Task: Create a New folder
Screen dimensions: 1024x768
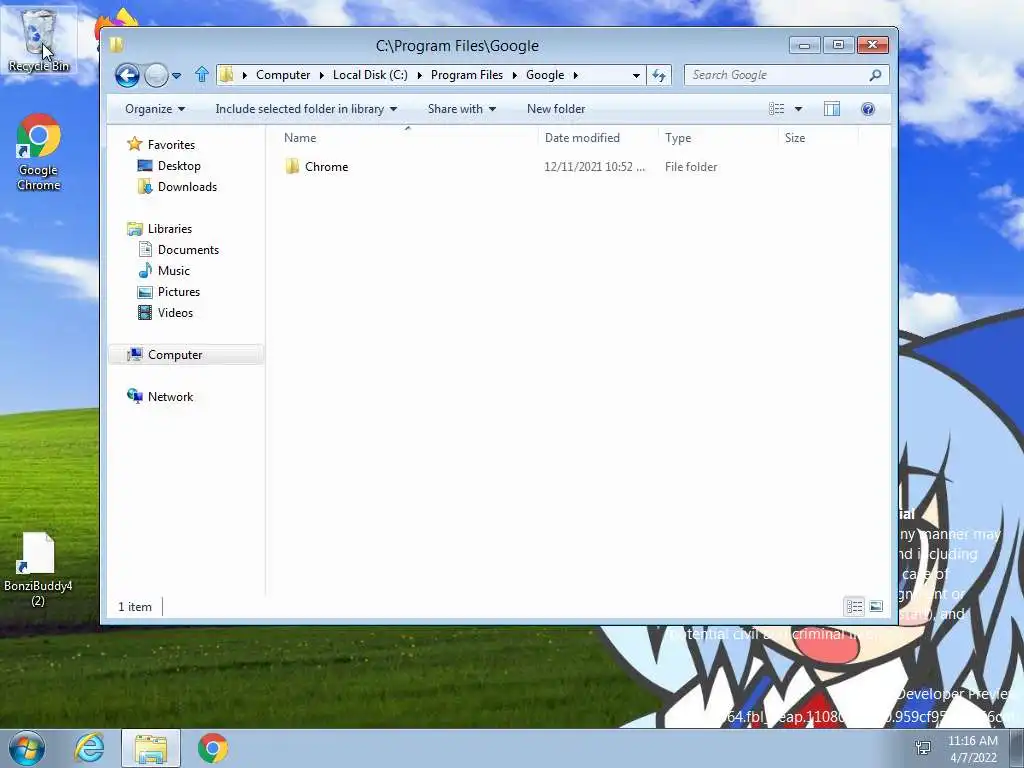Action: (x=556, y=109)
